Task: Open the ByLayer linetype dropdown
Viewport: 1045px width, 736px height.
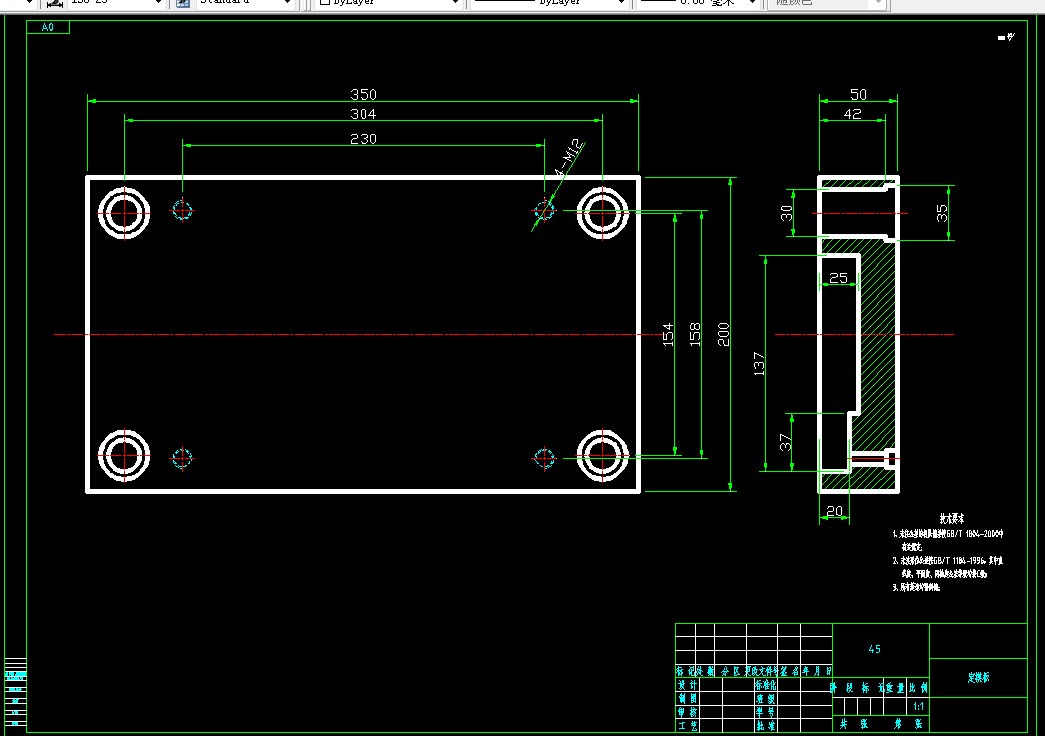Action: (x=548, y=3)
